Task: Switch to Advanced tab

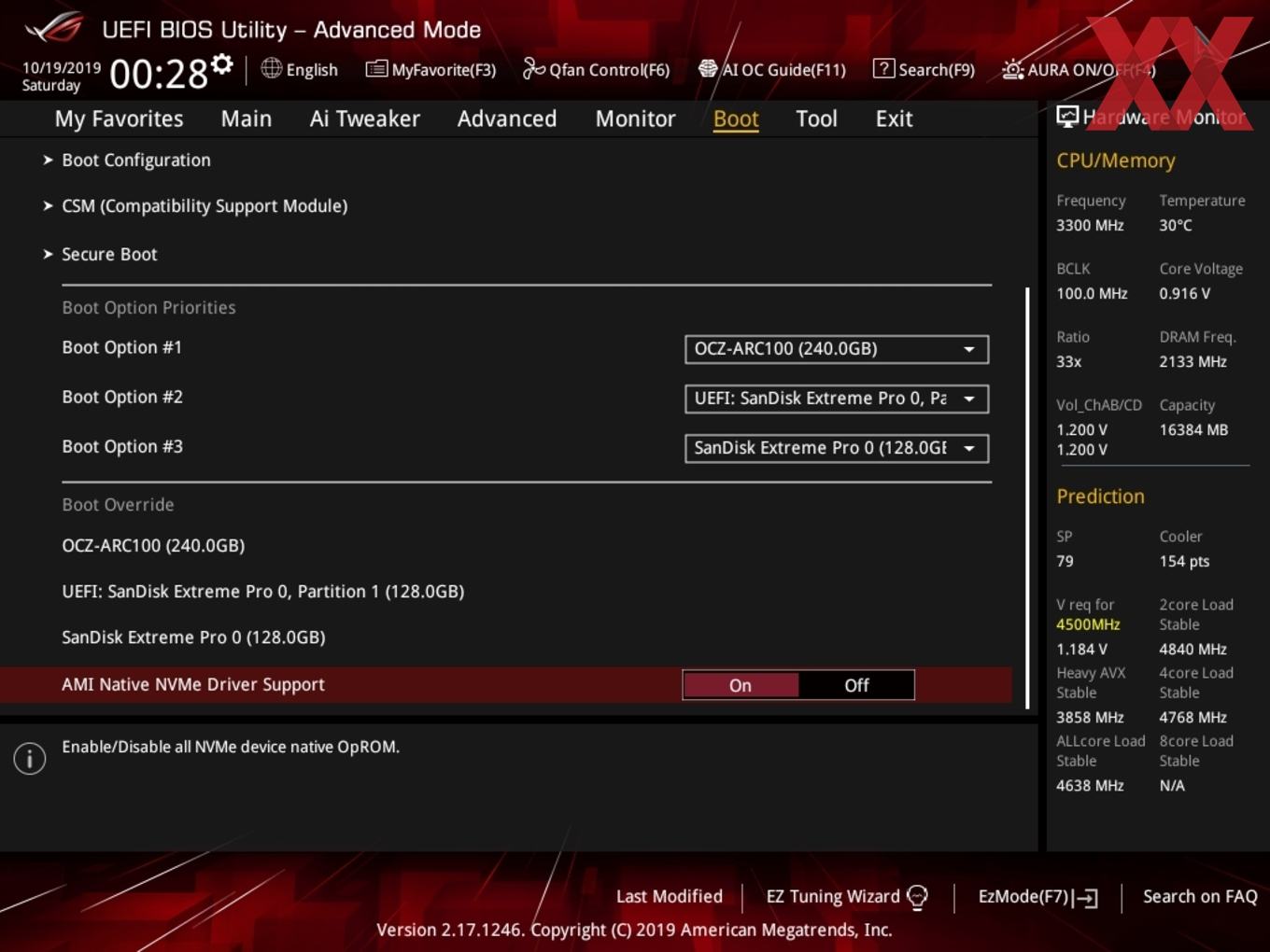Action: click(507, 119)
